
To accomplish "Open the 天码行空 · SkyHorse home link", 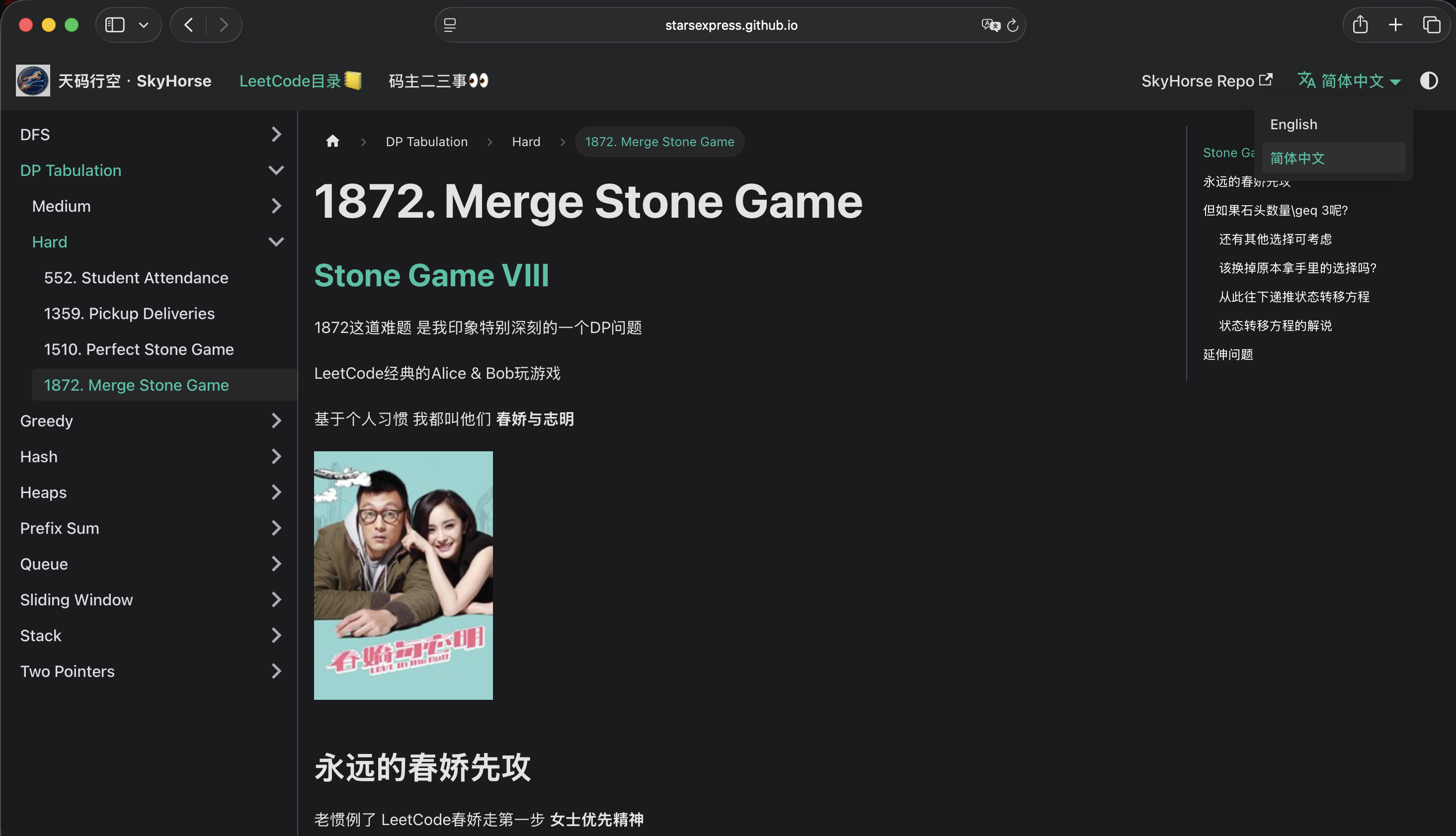I will (x=135, y=81).
